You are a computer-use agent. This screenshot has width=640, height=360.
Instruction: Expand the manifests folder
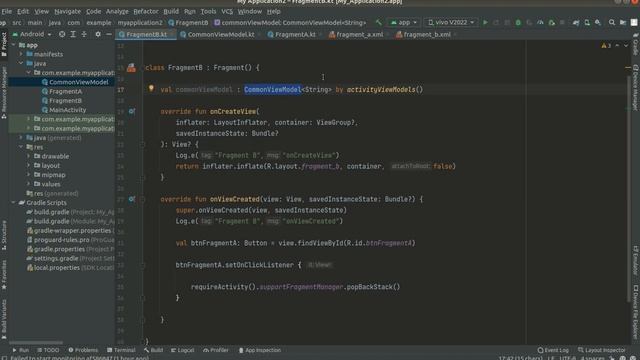coord(21,54)
